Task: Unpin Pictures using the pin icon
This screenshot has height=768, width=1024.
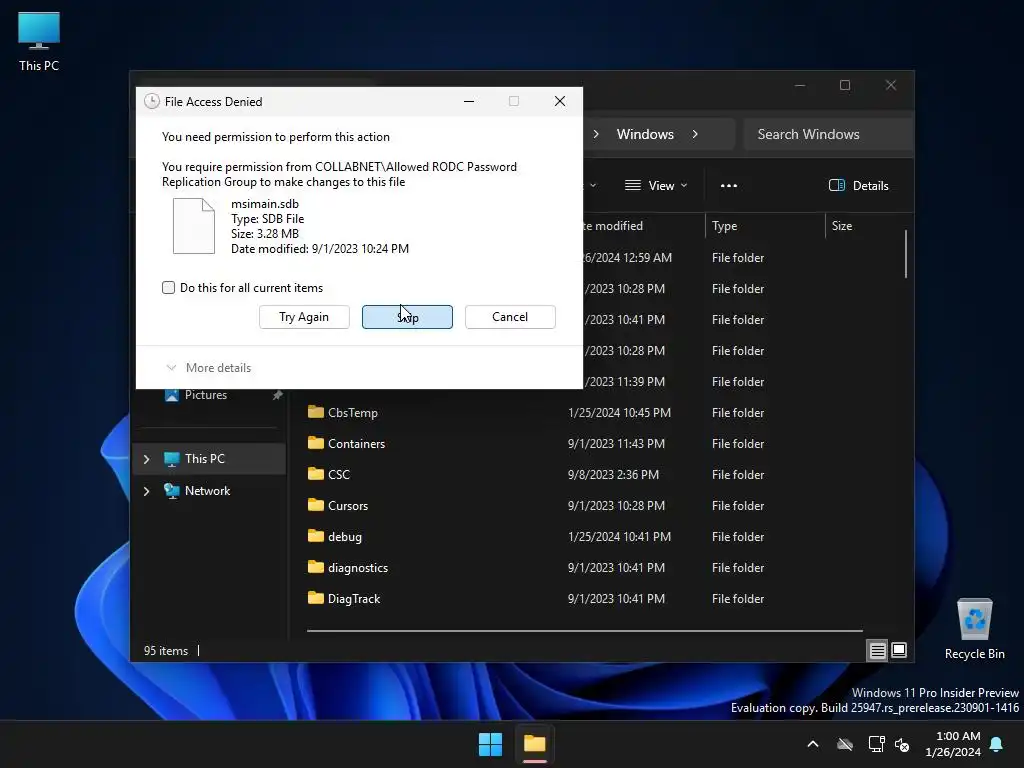Action: click(x=278, y=395)
